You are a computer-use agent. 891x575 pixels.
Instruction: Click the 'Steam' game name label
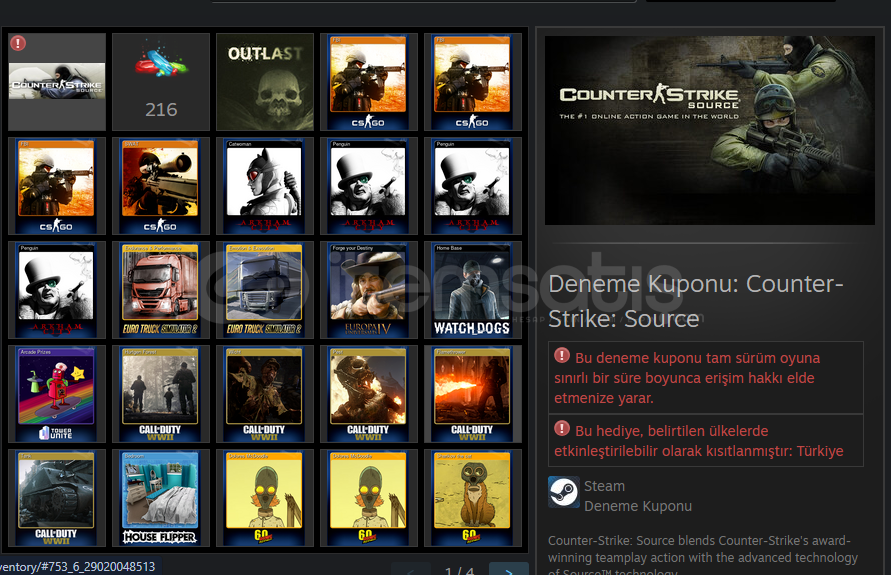click(605, 486)
